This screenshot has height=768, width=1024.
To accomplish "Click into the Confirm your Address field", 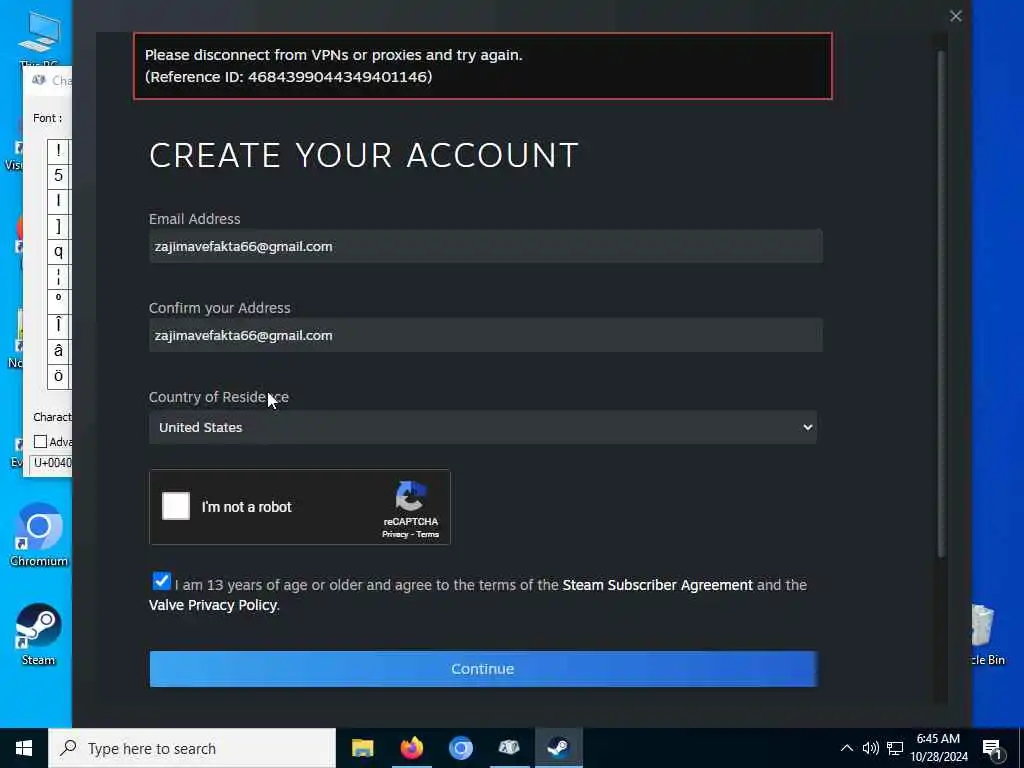I will pos(485,335).
